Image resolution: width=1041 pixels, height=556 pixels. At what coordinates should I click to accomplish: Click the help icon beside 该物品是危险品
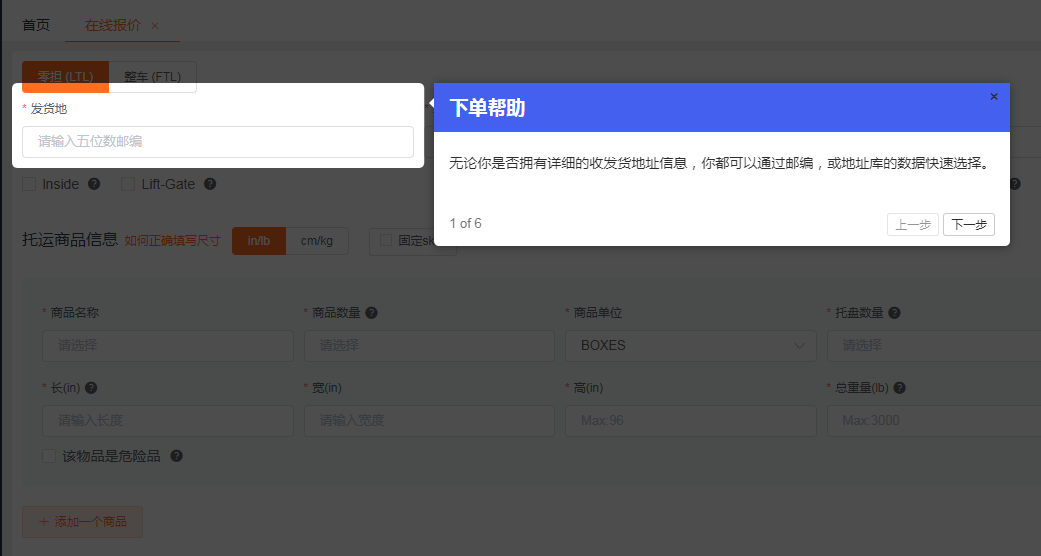click(177, 456)
